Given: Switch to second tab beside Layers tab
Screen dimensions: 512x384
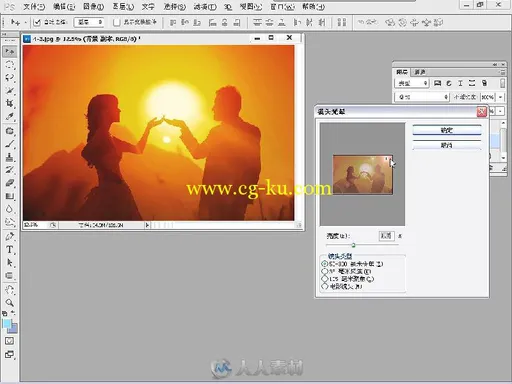Looking at the screenshot, I should 420,72.
